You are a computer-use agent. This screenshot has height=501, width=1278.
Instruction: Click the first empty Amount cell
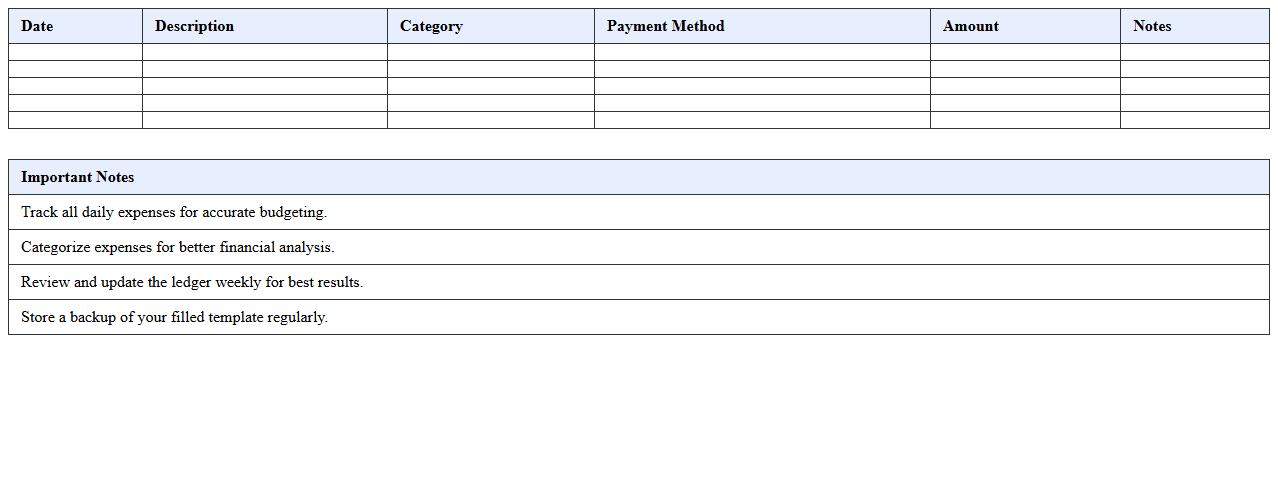[x=1024, y=52]
